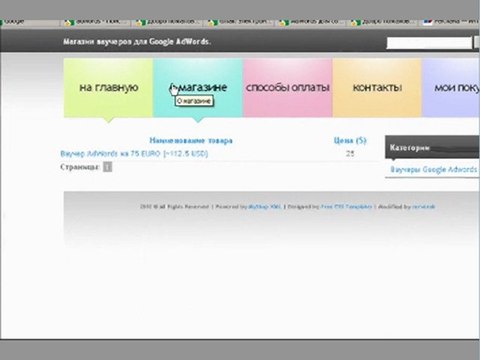Open the 'о магазине' menu tile
Screen dimensions: 480x360
[x=198, y=88]
